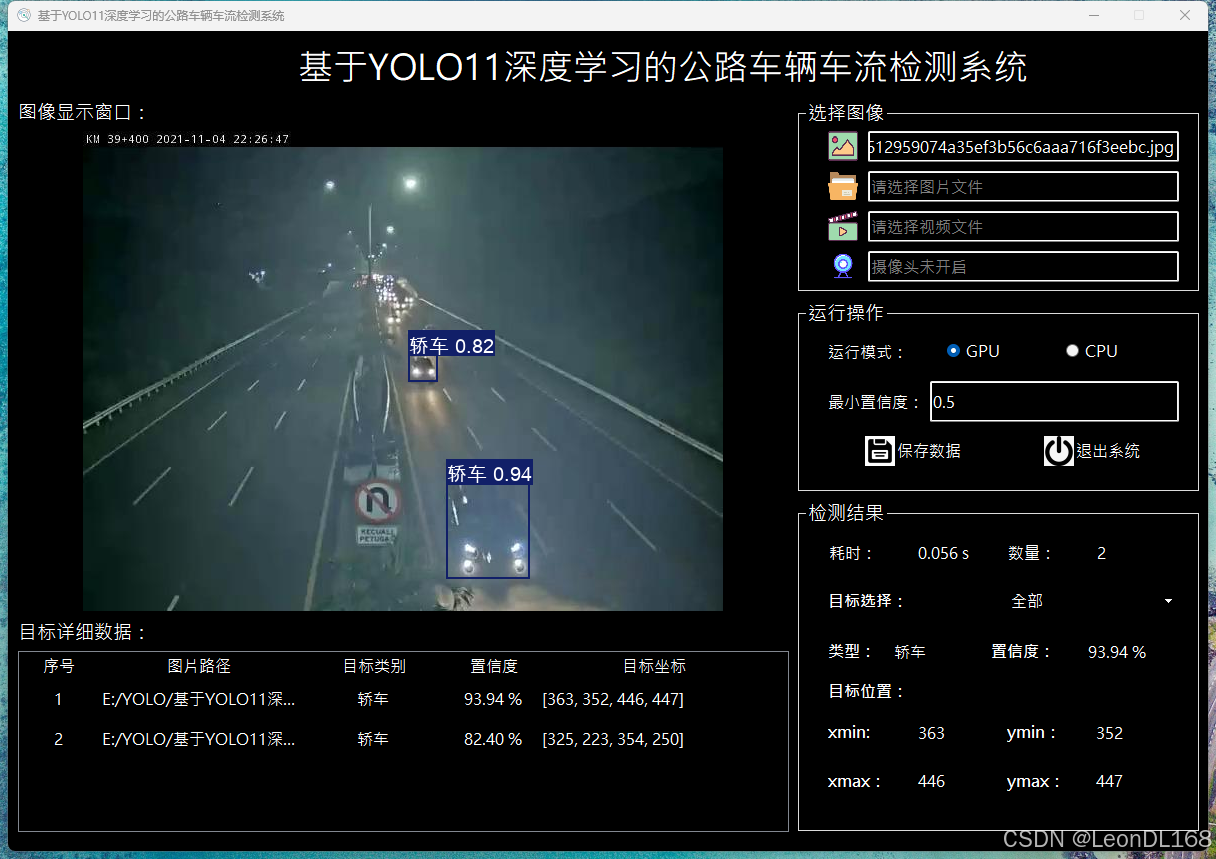The image size is (1216, 859).
Task: Click the app icon in title bar
Action: [x=24, y=15]
